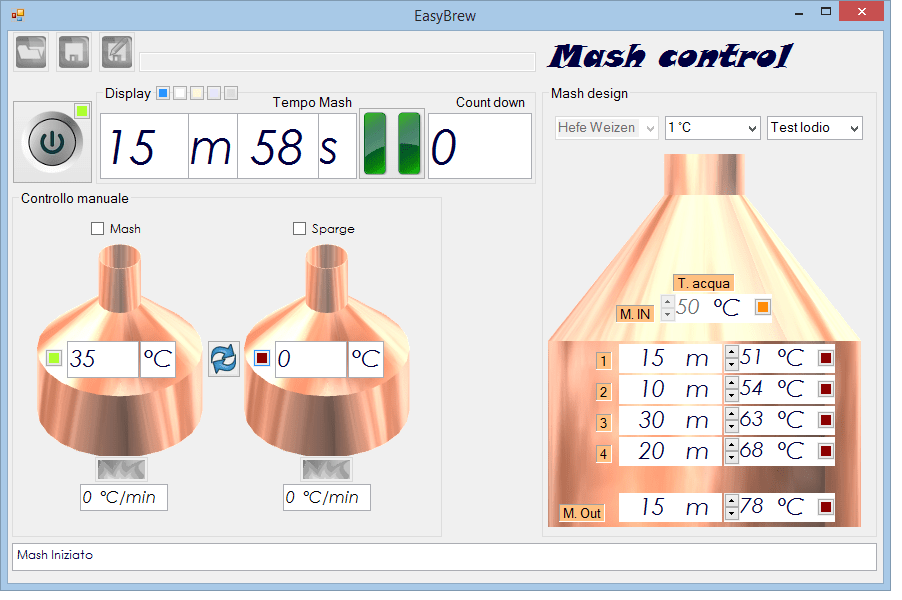Click M. Out duration field 15 m

click(x=670, y=507)
